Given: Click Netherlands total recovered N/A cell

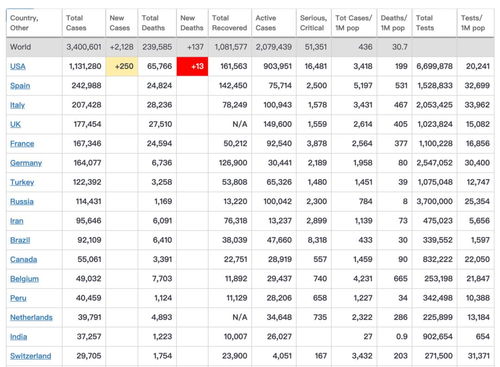Looking at the screenshot, I should pos(240,318).
